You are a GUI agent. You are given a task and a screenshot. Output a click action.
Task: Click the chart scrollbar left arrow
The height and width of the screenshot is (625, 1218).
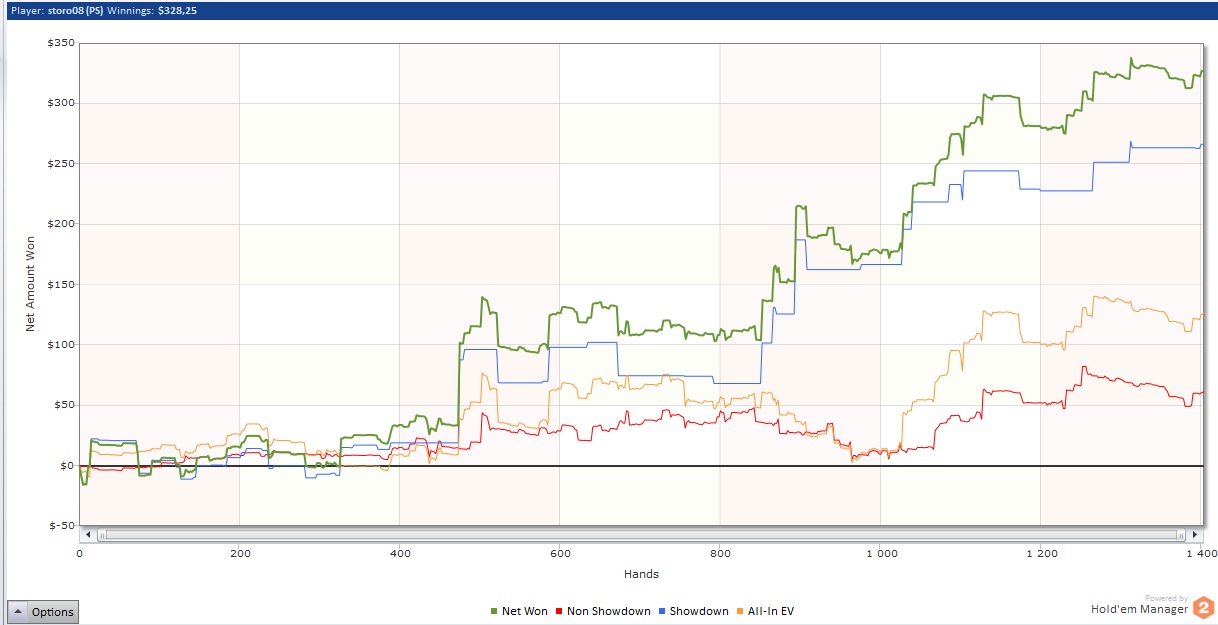[88, 535]
